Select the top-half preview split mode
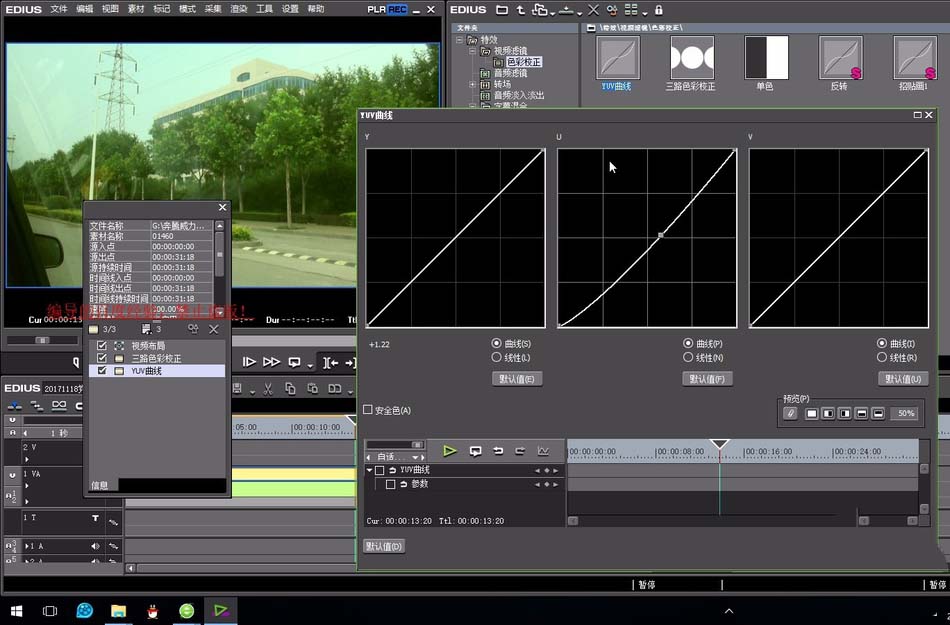 point(861,414)
